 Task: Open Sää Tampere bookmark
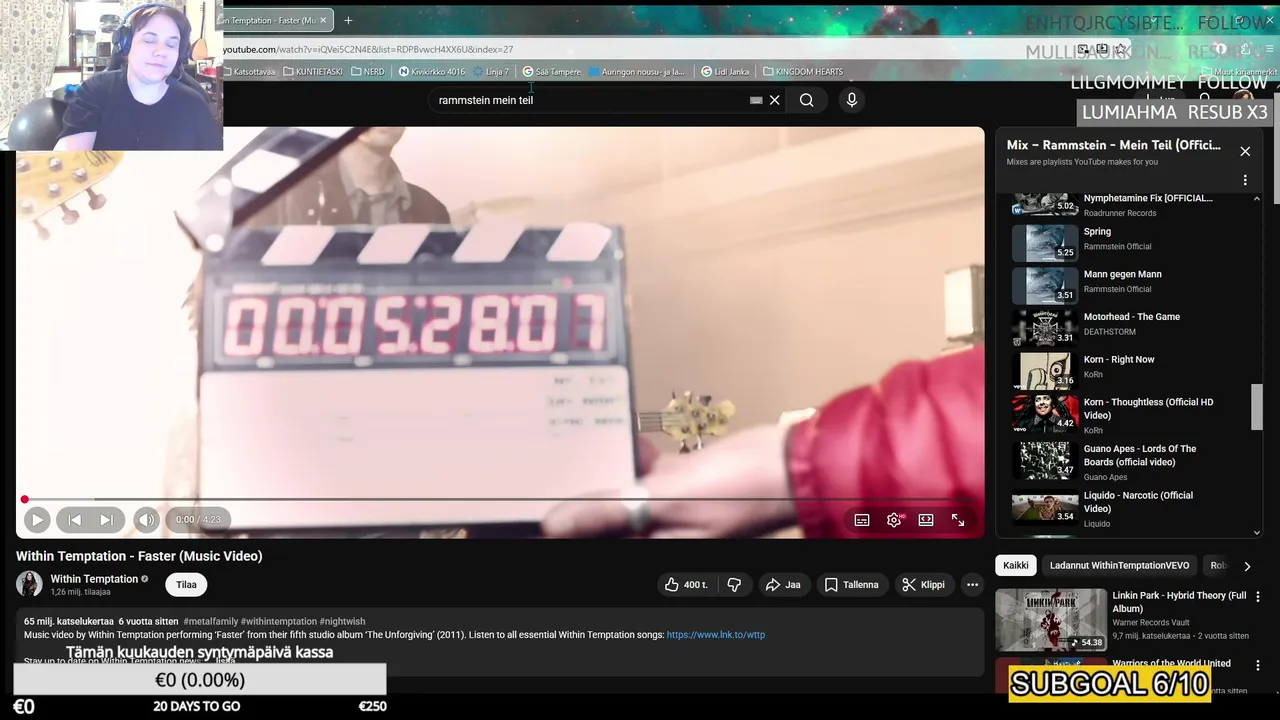click(x=551, y=72)
